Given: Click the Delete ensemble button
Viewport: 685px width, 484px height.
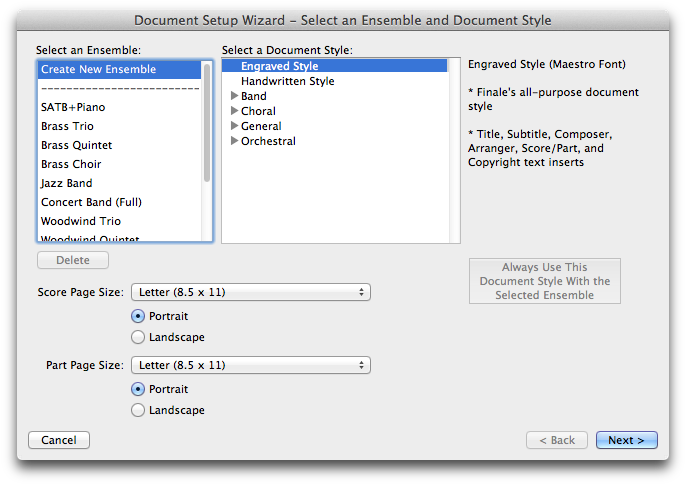Looking at the screenshot, I should point(73,260).
